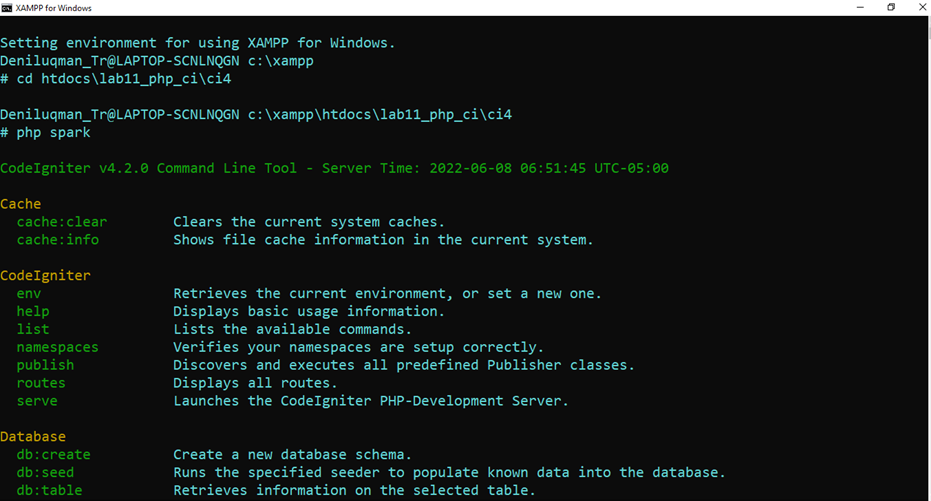Click the 'help' command name
The height and width of the screenshot is (501, 931).
[33, 311]
